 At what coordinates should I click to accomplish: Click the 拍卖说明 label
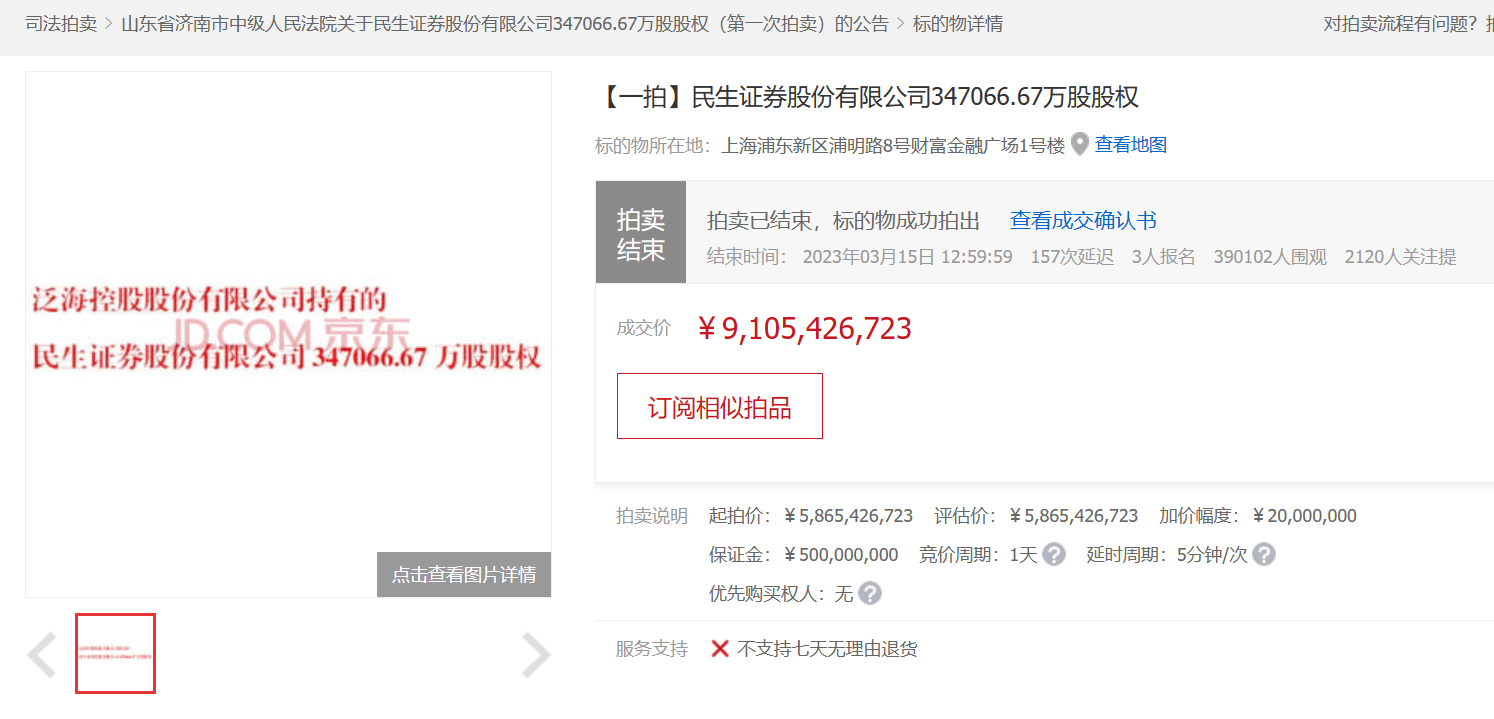point(652,516)
